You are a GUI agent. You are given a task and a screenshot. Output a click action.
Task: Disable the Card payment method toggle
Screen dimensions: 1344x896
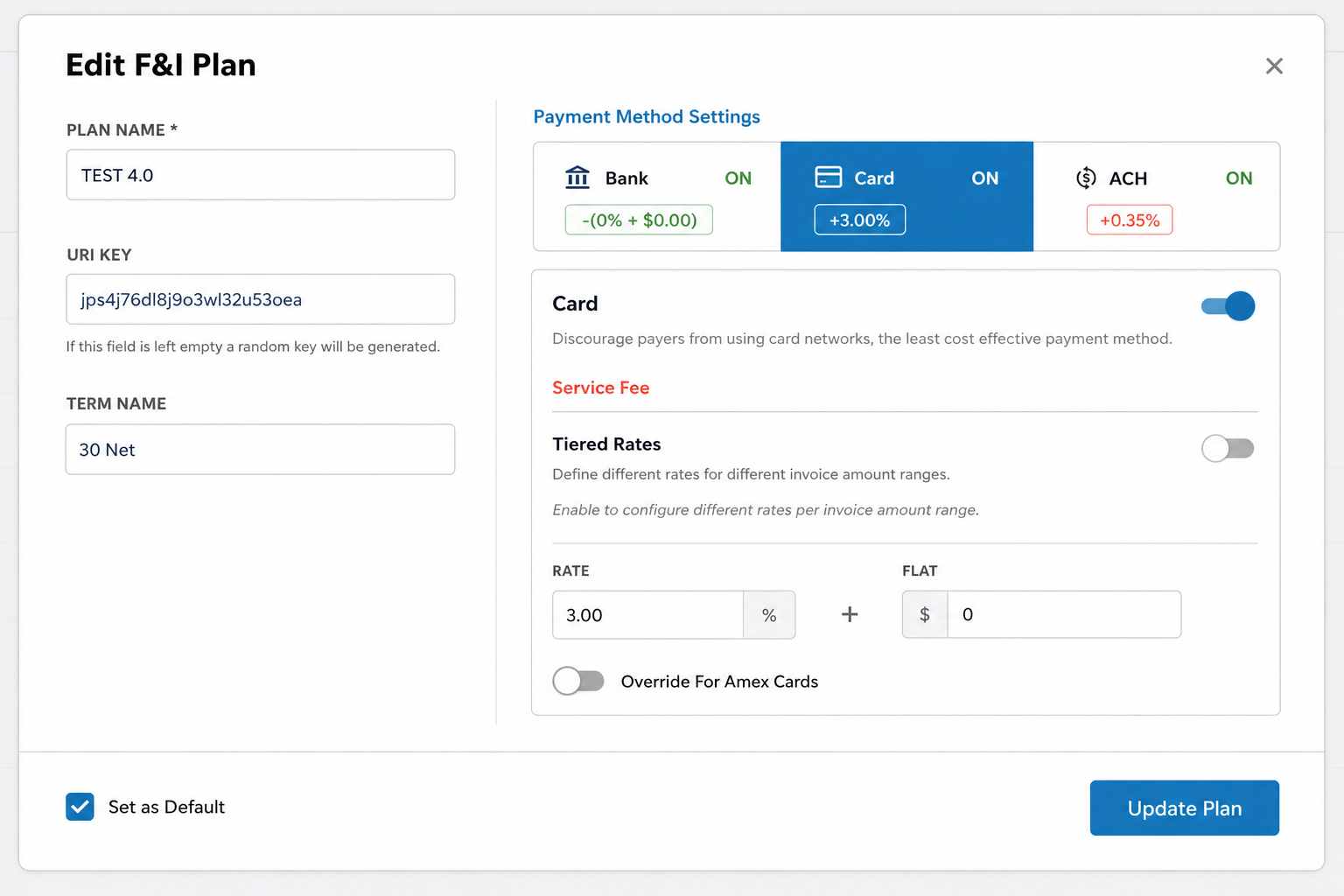tap(1228, 305)
